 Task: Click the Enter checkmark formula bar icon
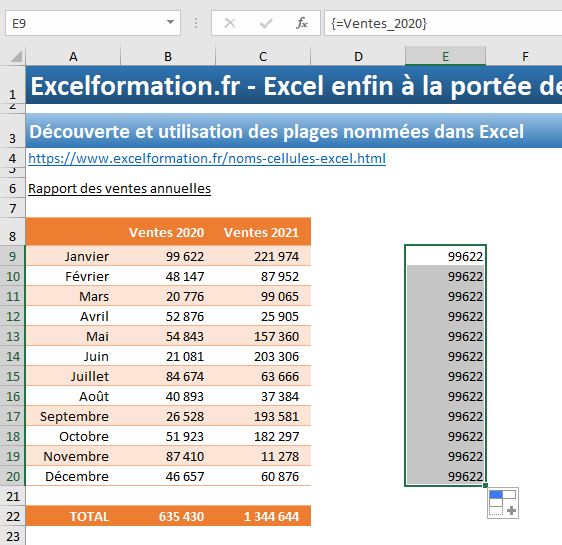[266, 23]
